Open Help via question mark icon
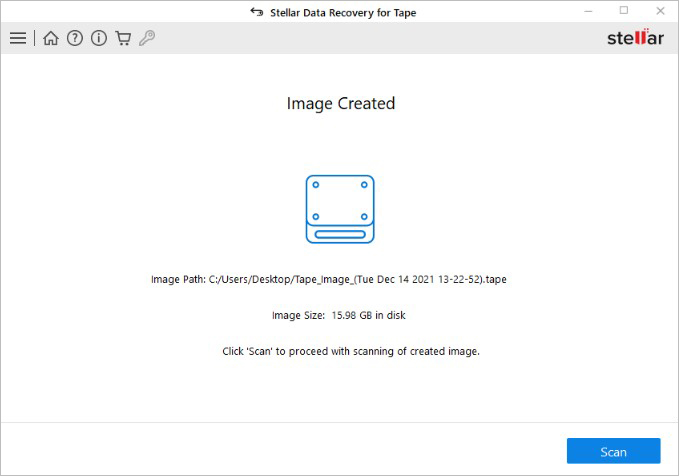Image resolution: width=679 pixels, height=476 pixels. coord(75,39)
